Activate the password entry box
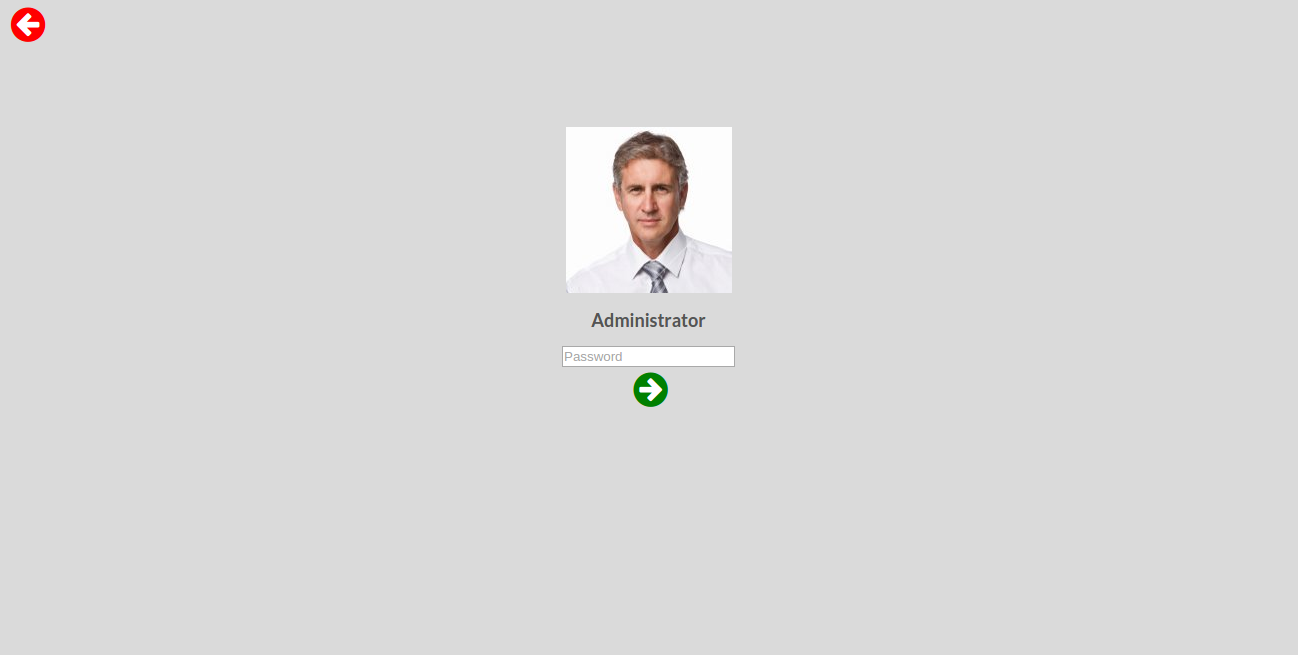The height and width of the screenshot is (655, 1298). (648, 356)
